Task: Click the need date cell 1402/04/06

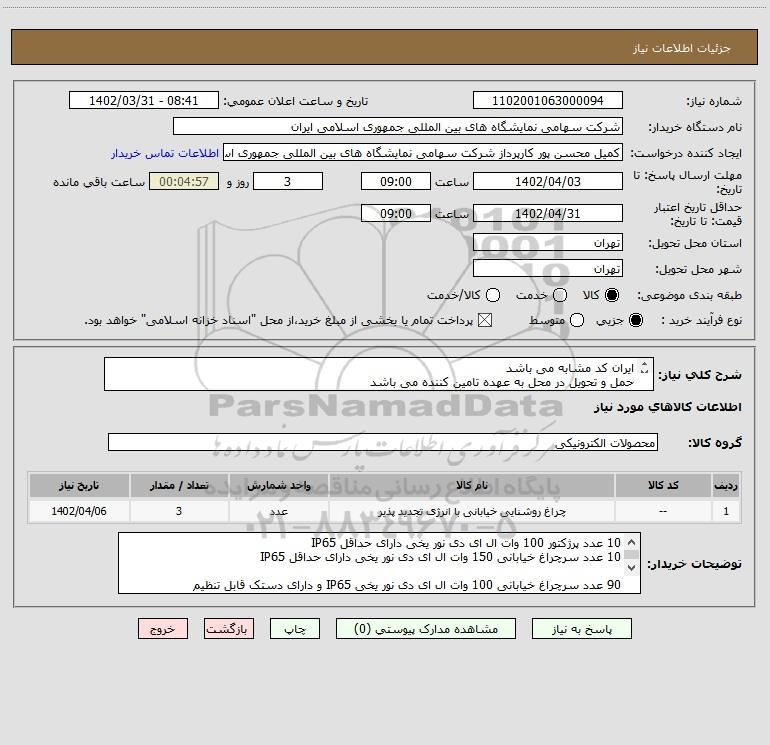Action: coord(79,511)
